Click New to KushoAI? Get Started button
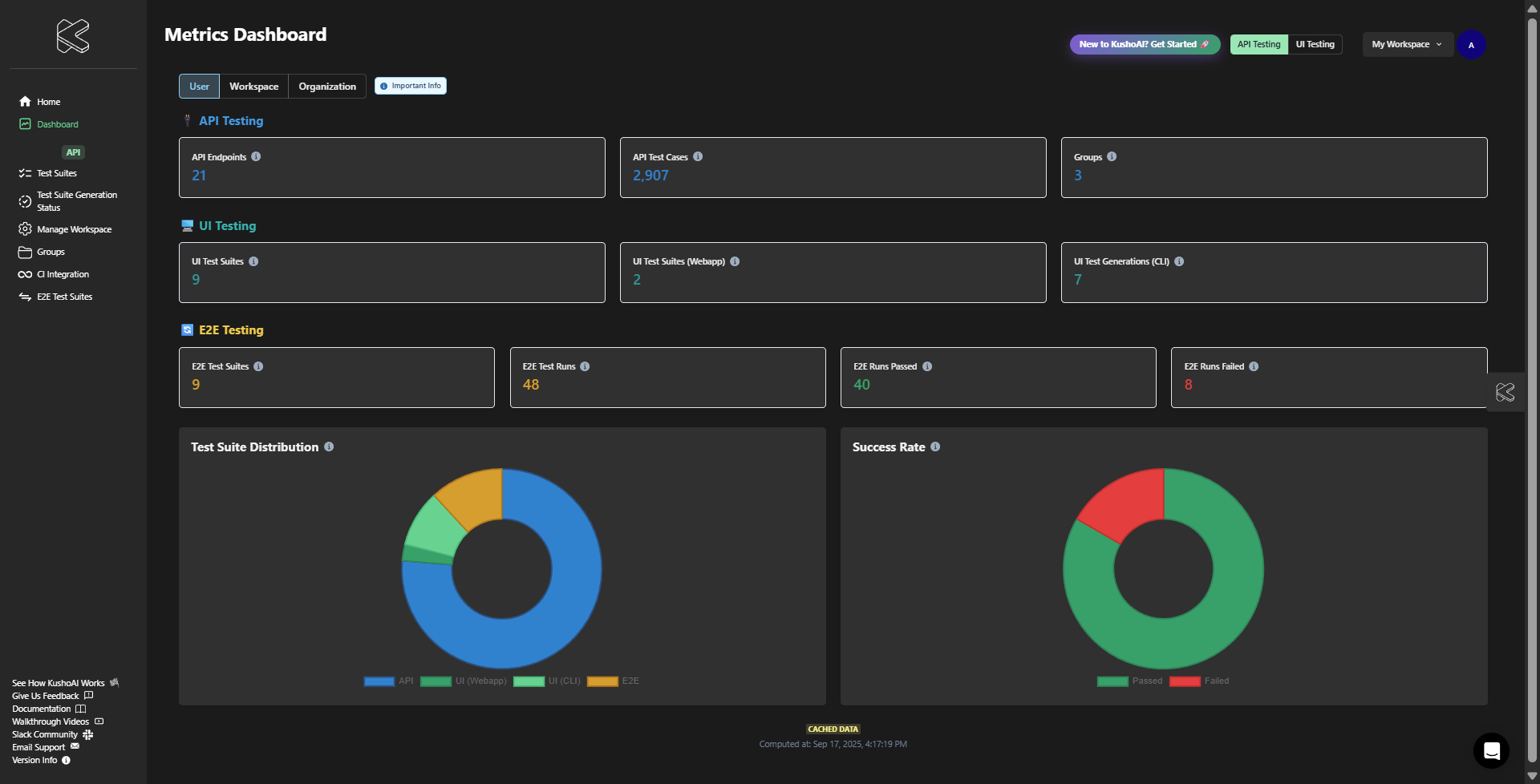1540x784 pixels. point(1145,44)
